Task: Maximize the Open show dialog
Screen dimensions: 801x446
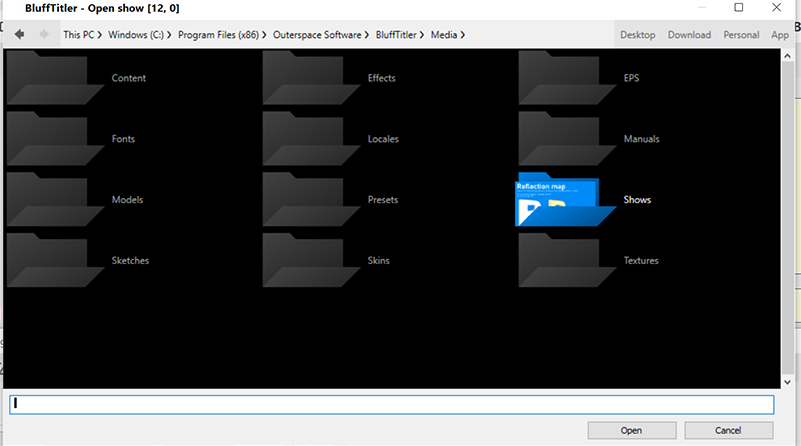Action: pos(739,7)
